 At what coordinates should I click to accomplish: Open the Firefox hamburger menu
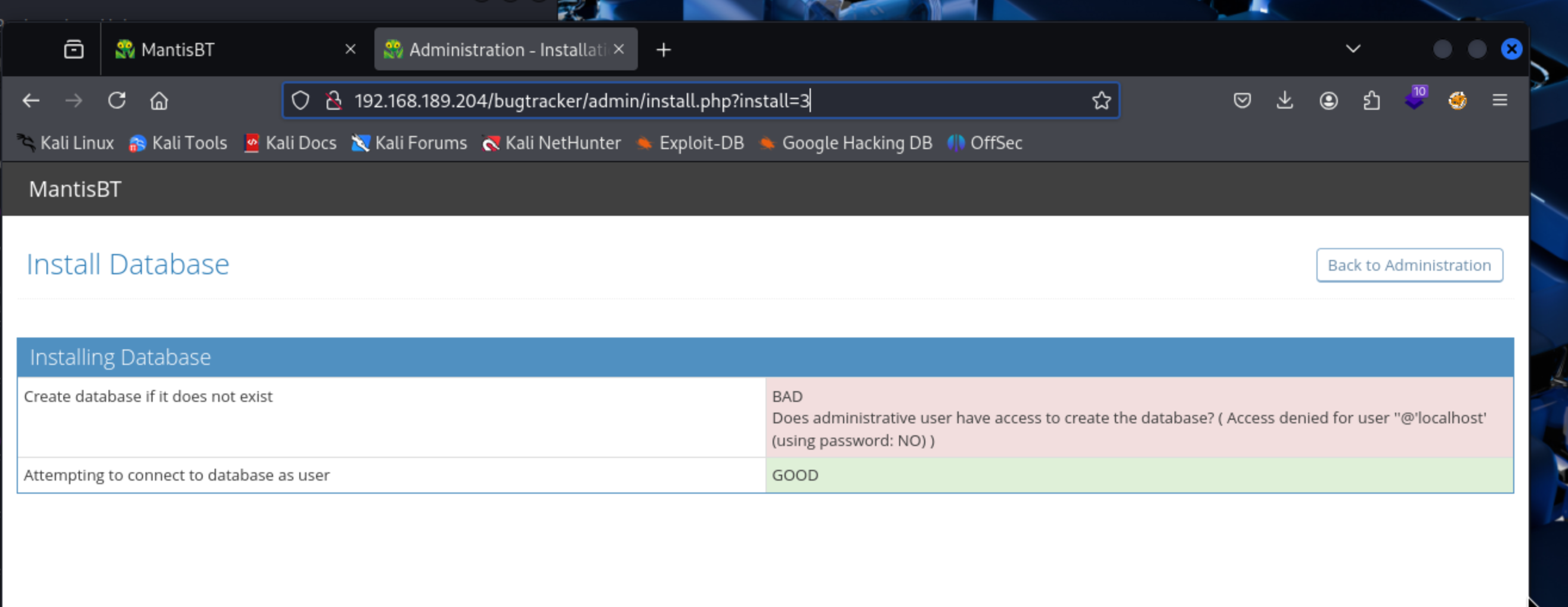(1500, 100)
